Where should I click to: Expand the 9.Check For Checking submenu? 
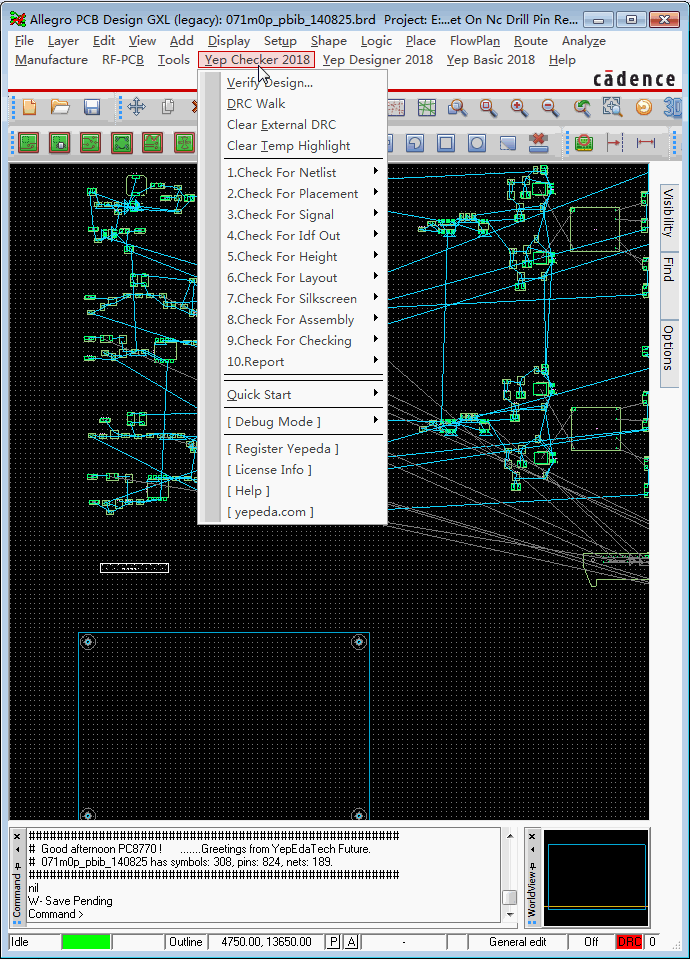click(x=304, y=340)
